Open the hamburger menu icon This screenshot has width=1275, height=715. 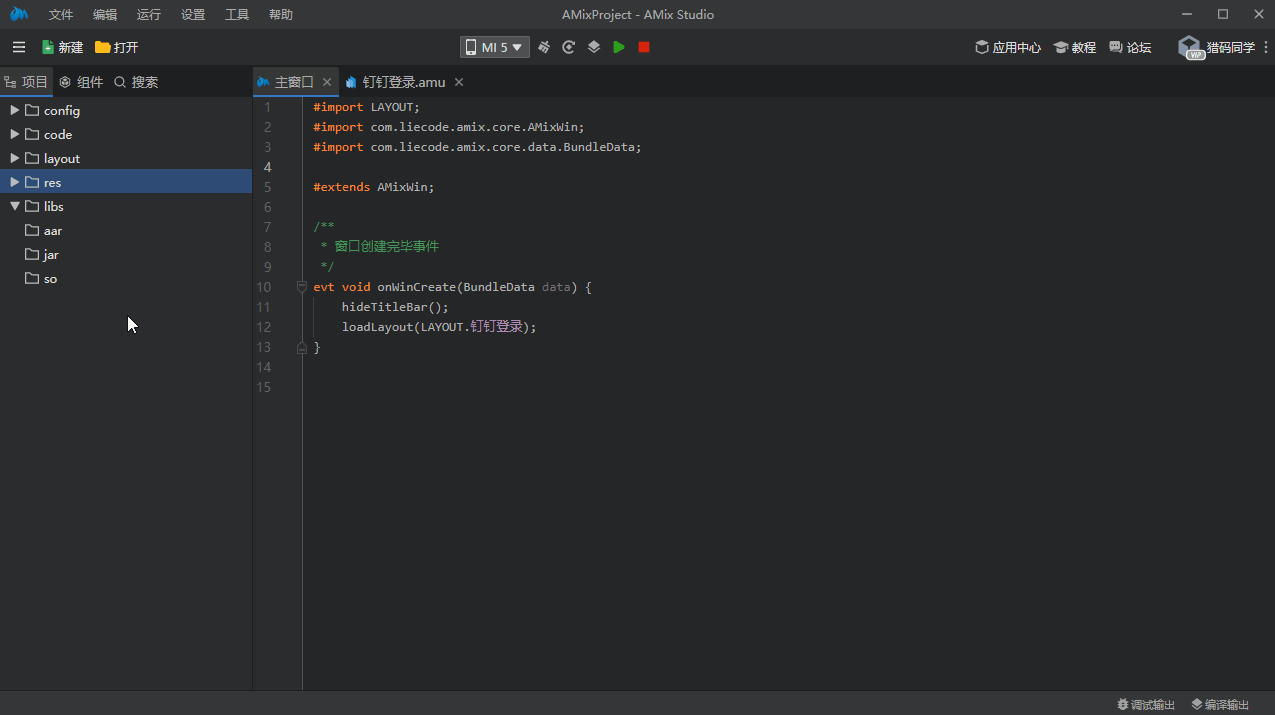coord(19,47)
